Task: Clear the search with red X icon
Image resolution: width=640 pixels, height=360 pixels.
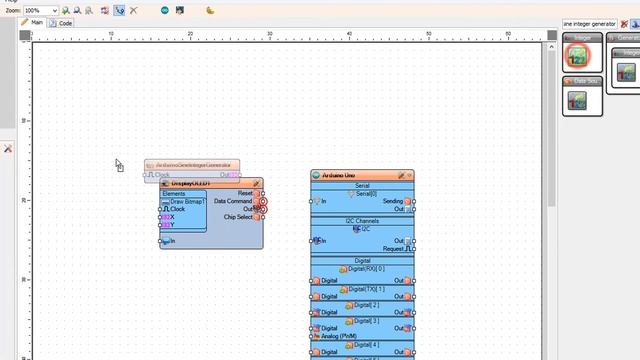Action: [624, 24]
